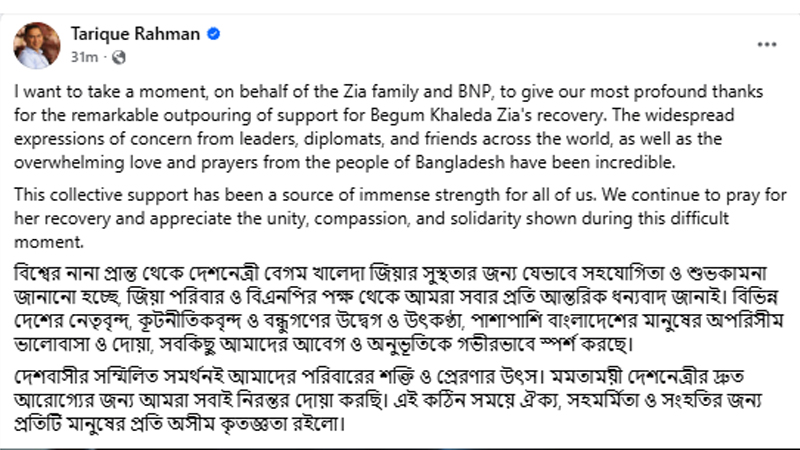The image size is (800, 450).
Task: Click the public audience globe icon
Action: [118, 57]
